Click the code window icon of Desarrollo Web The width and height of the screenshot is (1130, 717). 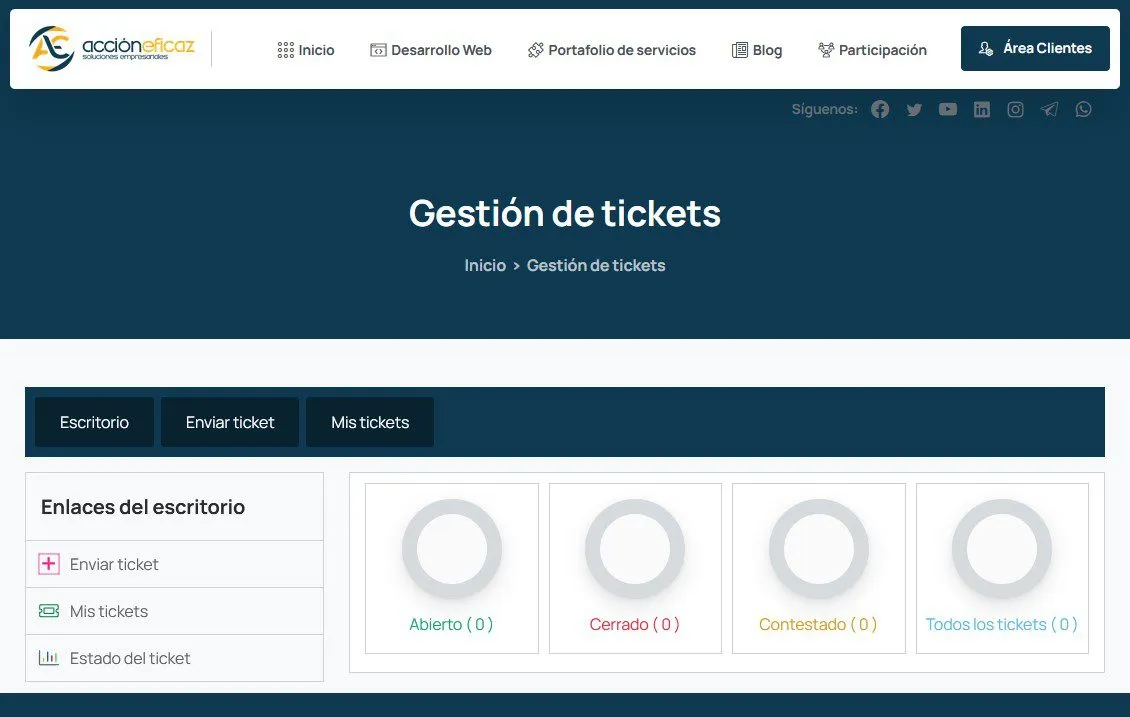pyautogui.click(x=378, y=50)
